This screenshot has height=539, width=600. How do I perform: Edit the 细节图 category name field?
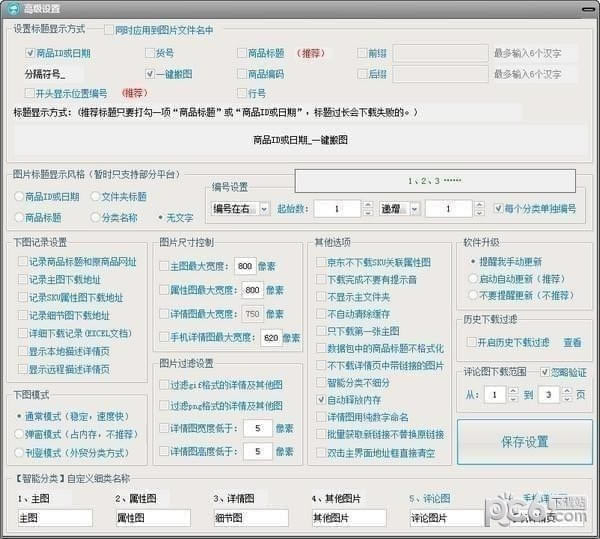(x=248, y=518)
